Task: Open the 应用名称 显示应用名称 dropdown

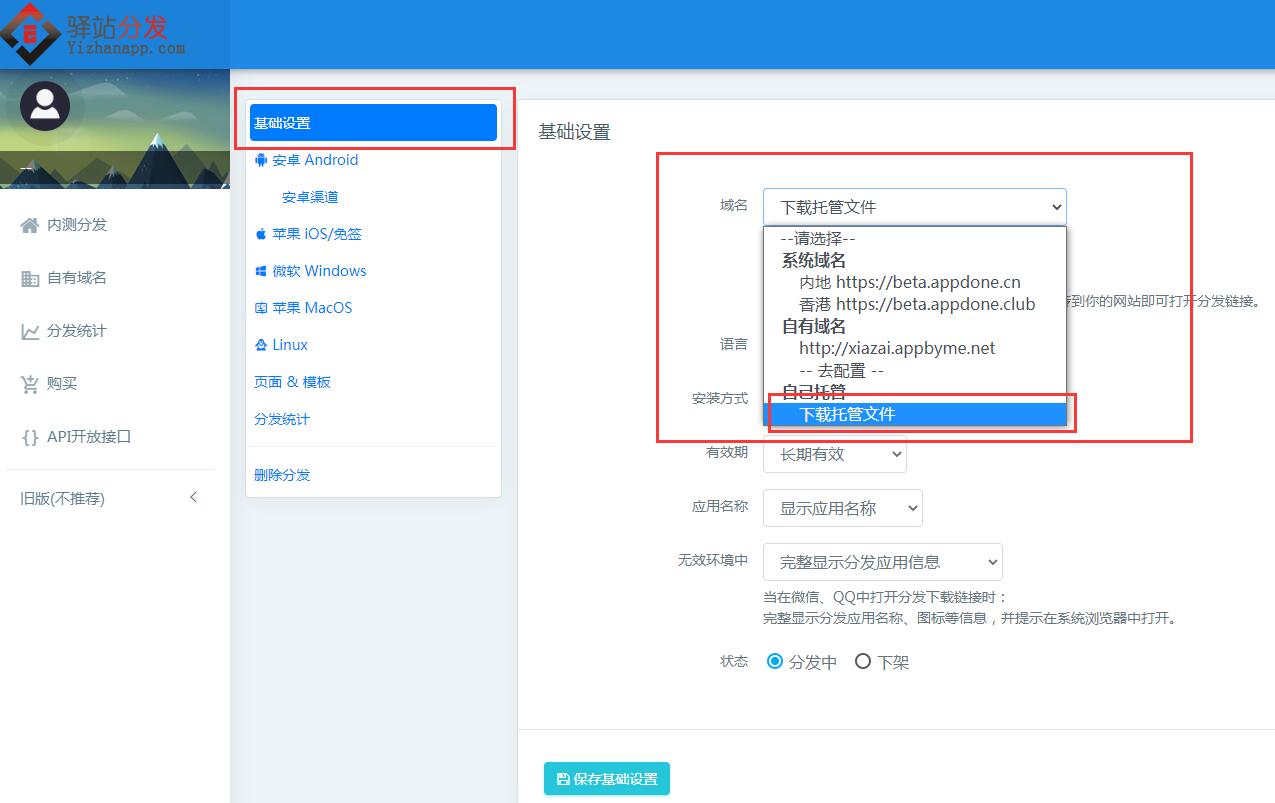Action: point(843,508)
